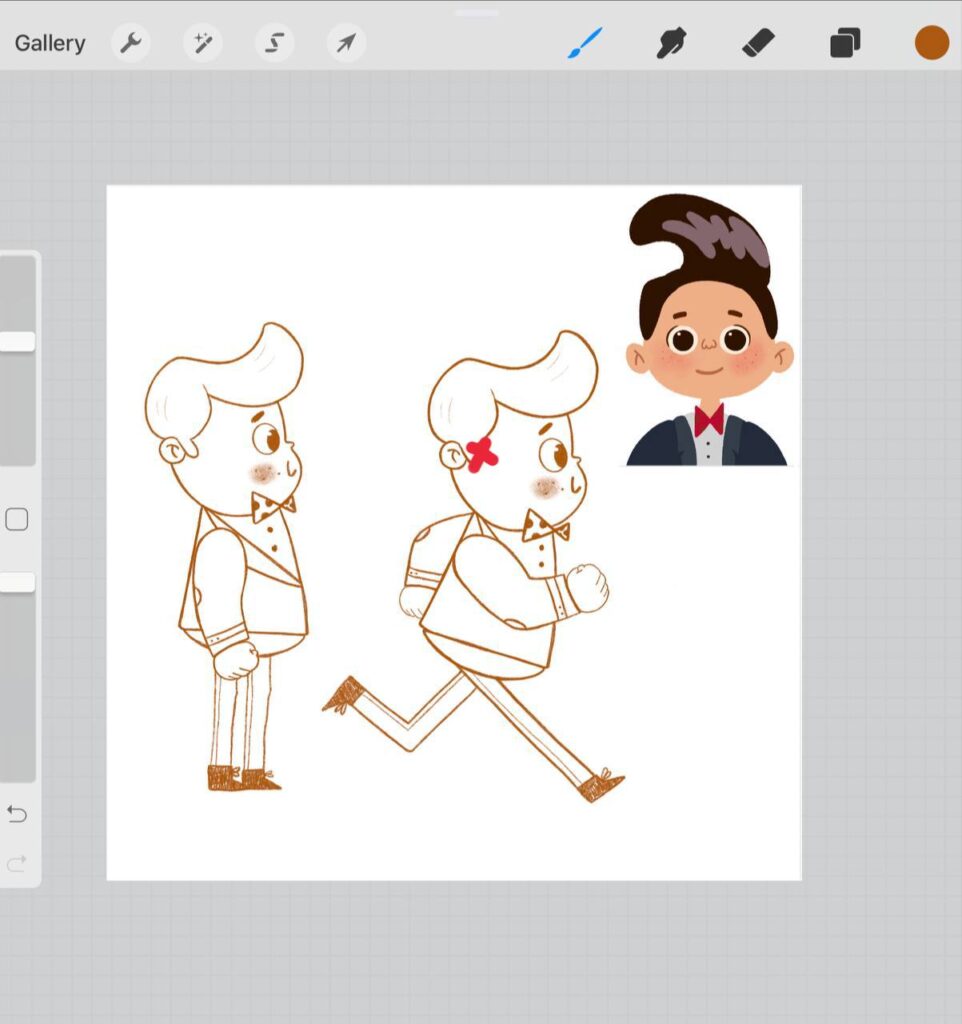Open the Actions wrench menu
The width and height of the screenshot is (962, 1024).
(x=131, y=43)
